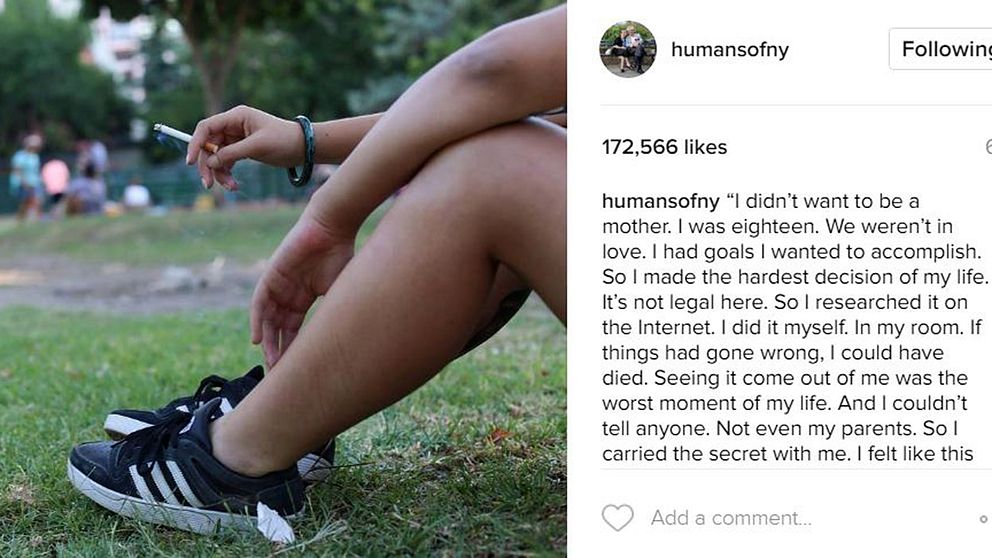Open the humansofny profile picture
Image resolution: width=992 pixels, height=558 pixels.
628,49
